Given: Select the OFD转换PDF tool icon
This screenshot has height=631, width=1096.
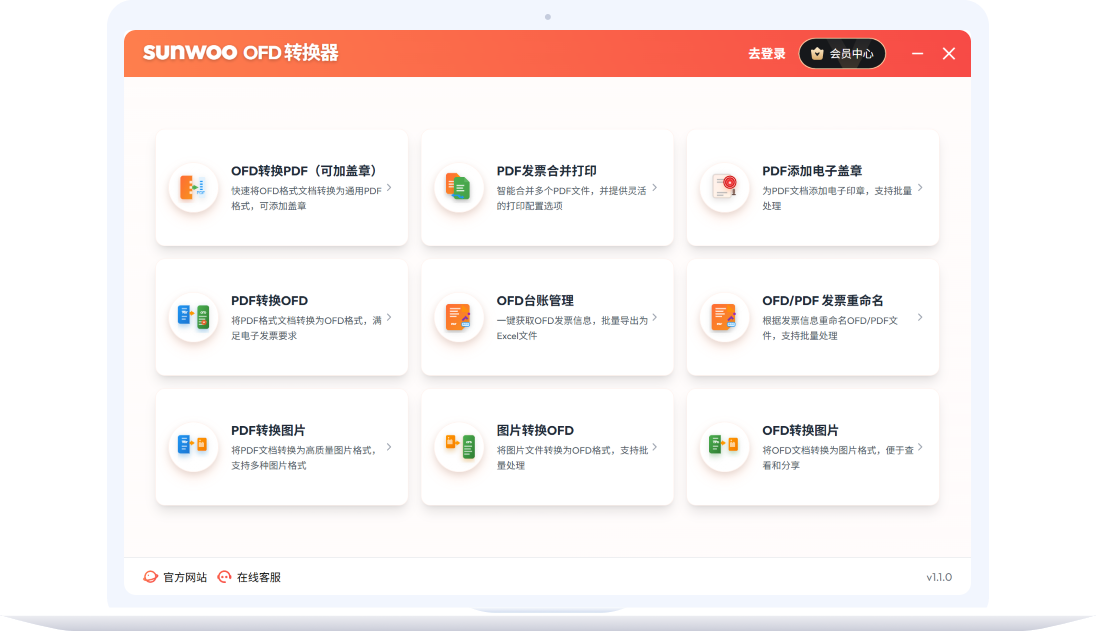Looking at the screenshot, I should 193,186.
